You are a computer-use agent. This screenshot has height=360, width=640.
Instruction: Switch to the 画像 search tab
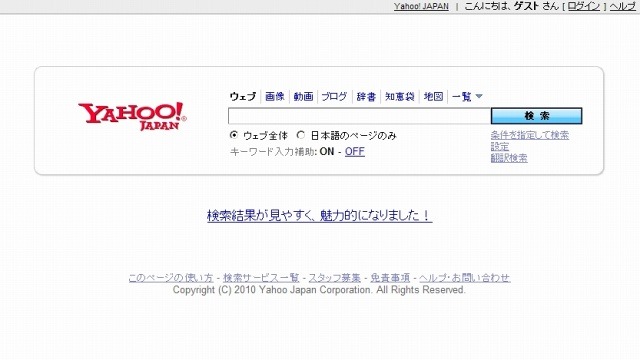[x=275, y=96]
